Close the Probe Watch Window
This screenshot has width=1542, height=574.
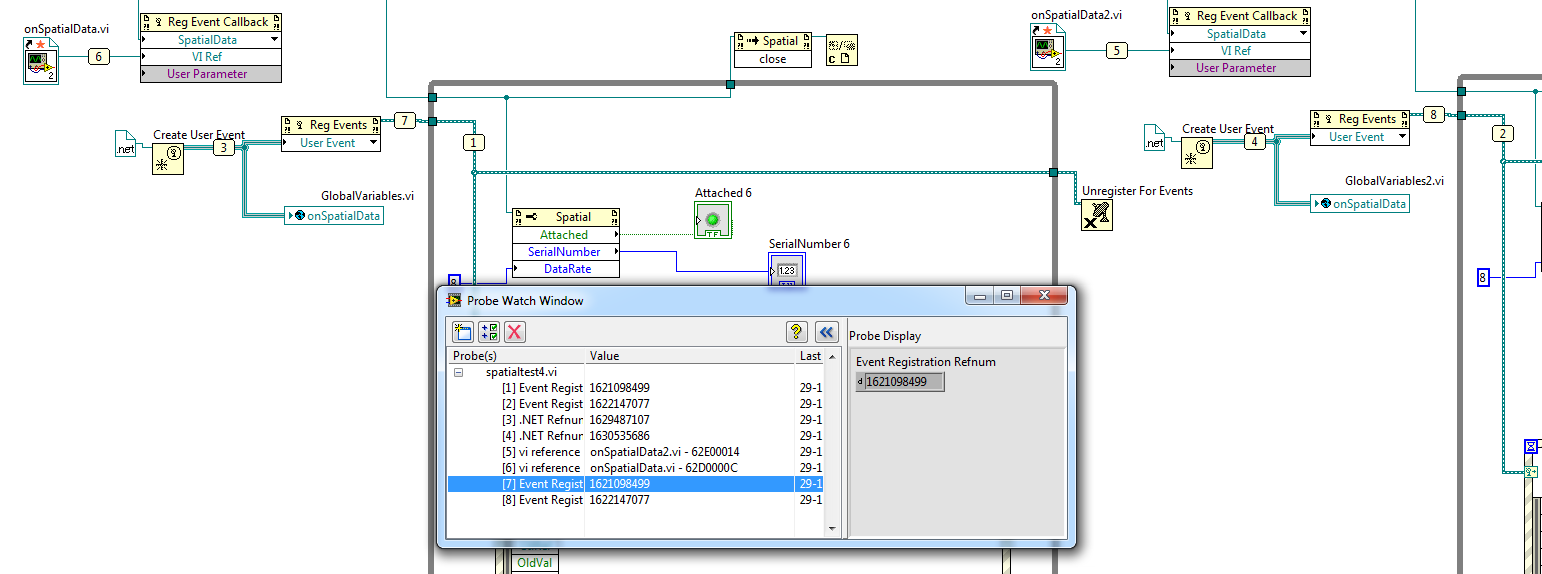point(1044,296)
